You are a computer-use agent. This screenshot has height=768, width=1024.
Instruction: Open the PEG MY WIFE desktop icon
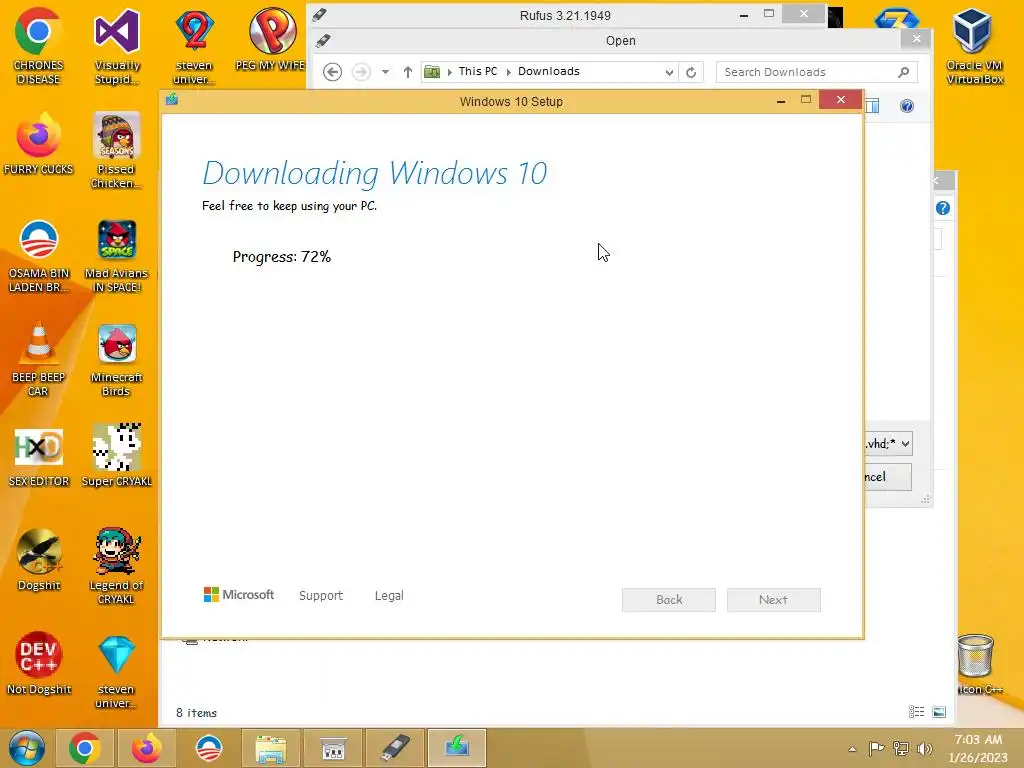(270, 39)
